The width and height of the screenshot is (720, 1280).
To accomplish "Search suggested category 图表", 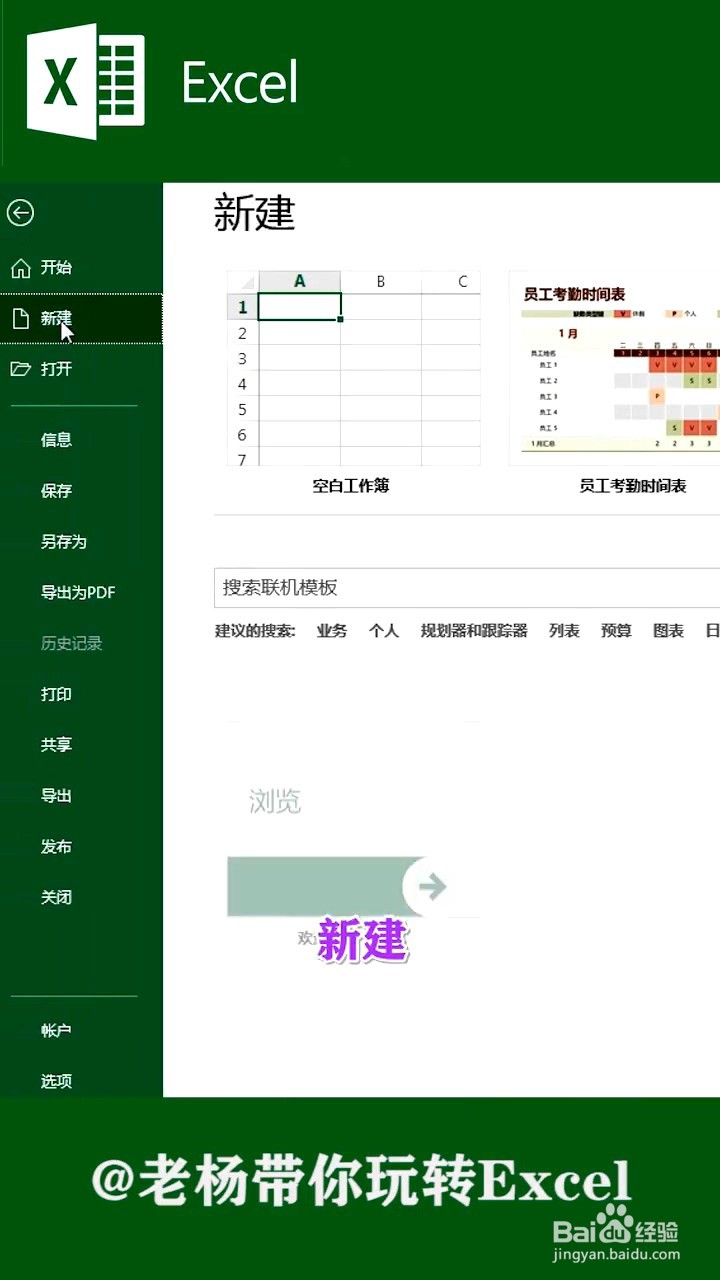I will pos(668,631).
